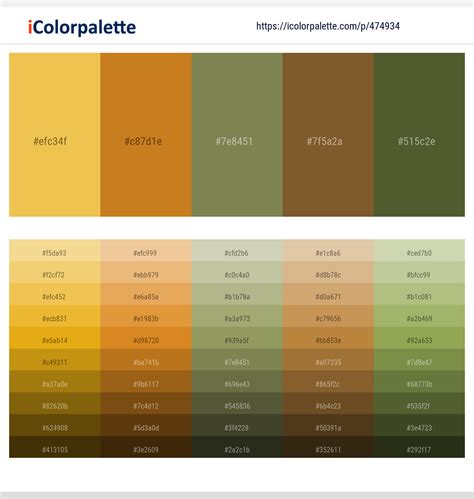Pick the large #7e8451 olive swatch
The height and width of the screenshot is (499, 474).
pyautogui.click(x=237, y=135)
